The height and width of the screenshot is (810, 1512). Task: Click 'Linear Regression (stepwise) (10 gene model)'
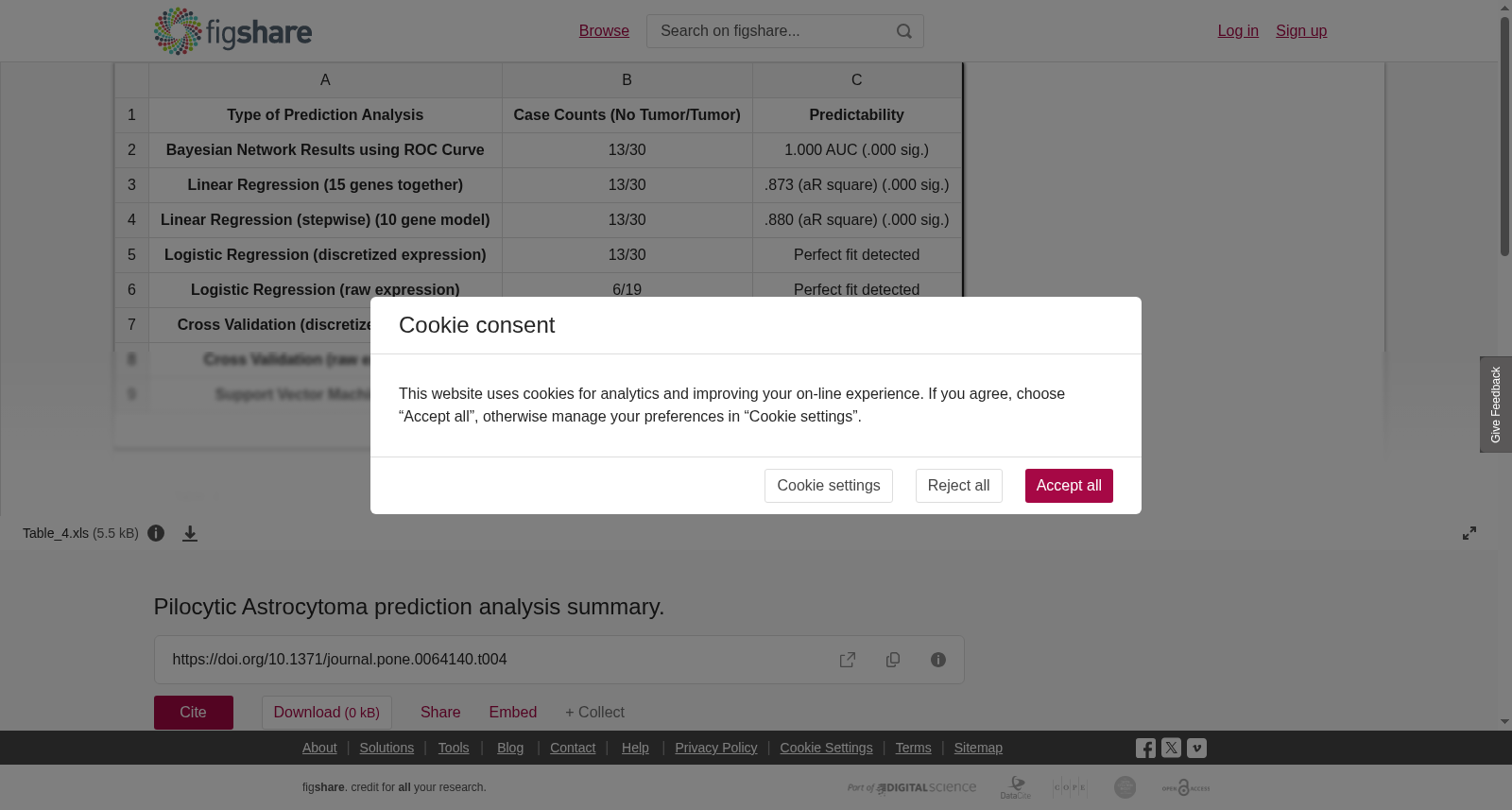(325, 220)
